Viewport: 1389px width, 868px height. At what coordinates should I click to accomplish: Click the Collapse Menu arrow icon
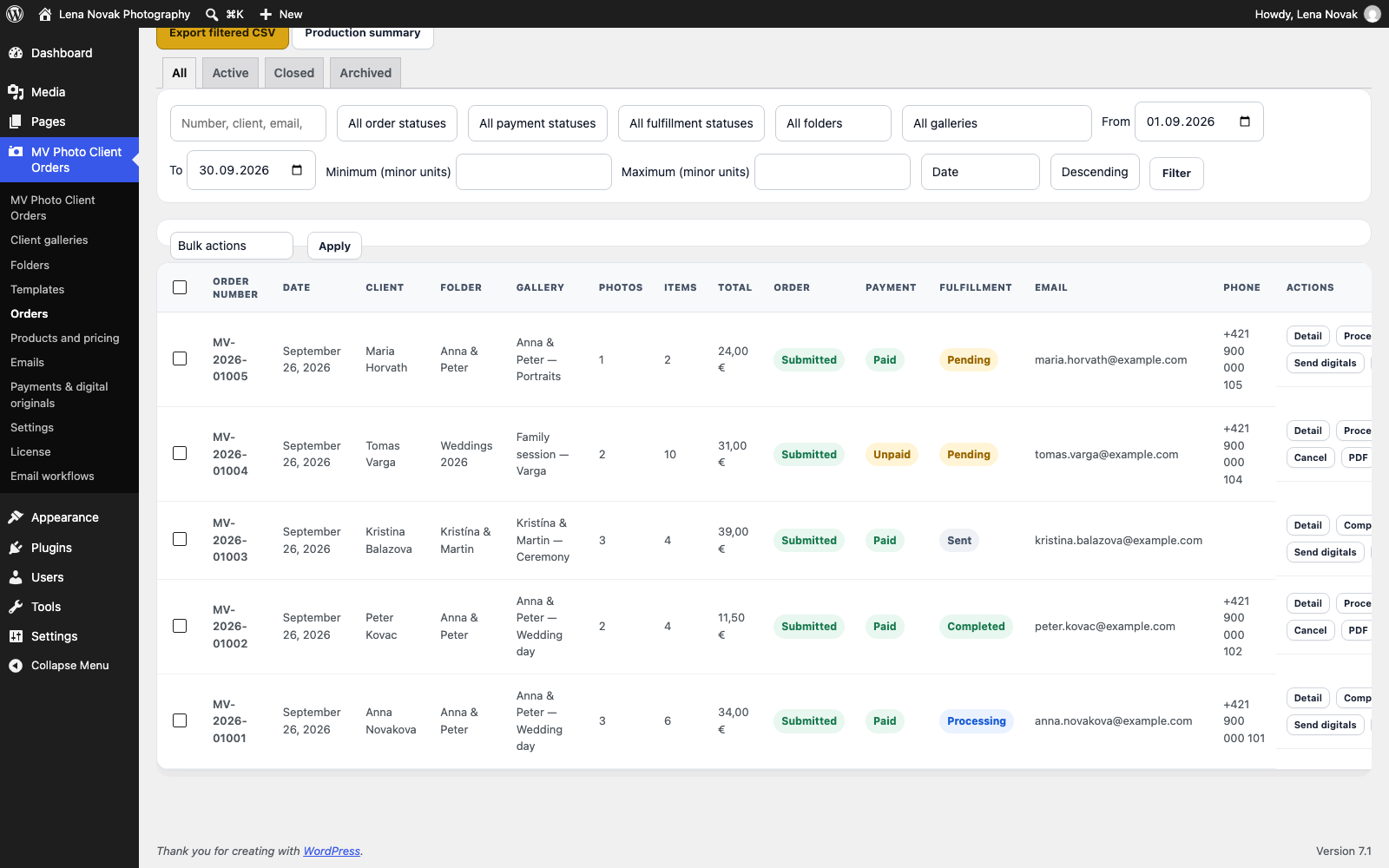(x=16, y=666)
